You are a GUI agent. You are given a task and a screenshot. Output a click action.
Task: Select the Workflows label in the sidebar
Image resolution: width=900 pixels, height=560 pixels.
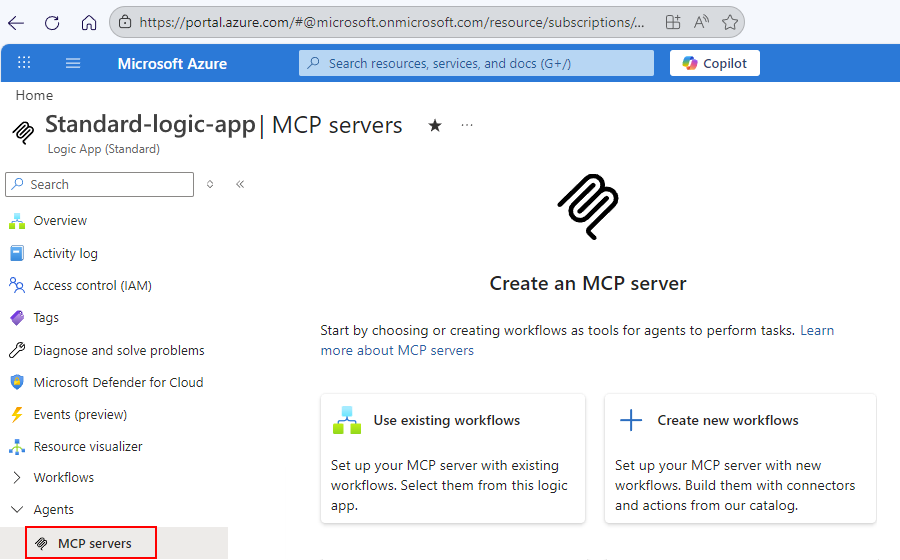pos(64,477)
